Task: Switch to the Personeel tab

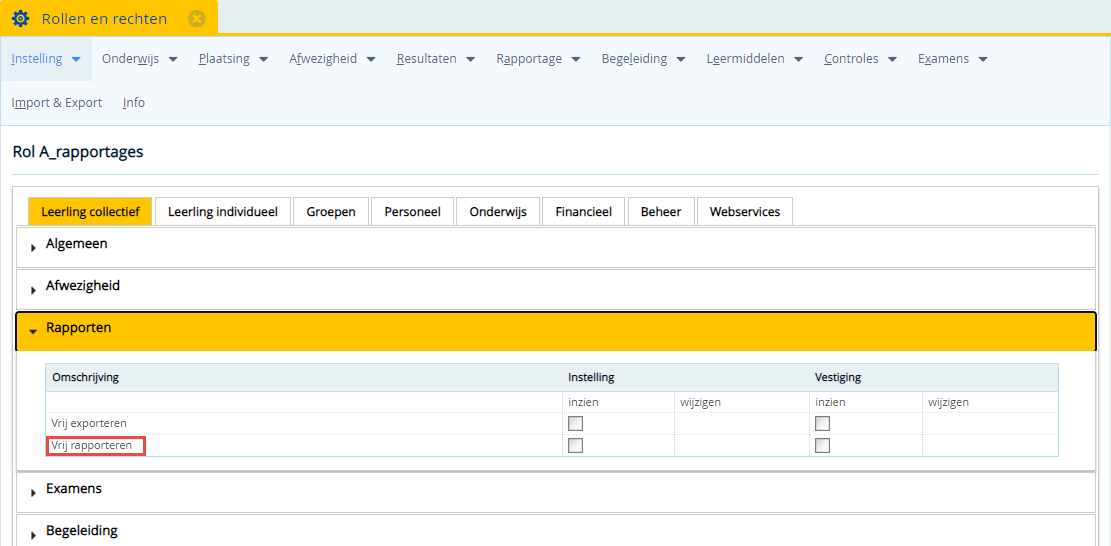Action: tap(412, 212)
